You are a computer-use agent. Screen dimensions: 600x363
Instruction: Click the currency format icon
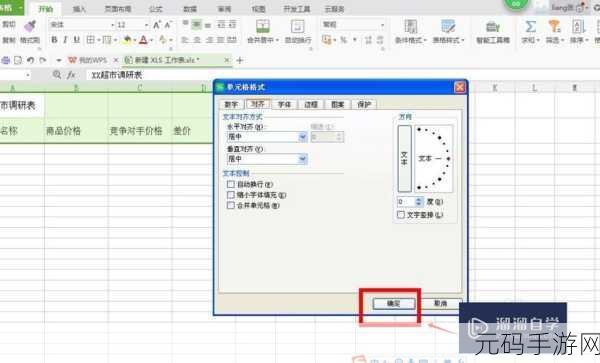(x=326, y=39)
